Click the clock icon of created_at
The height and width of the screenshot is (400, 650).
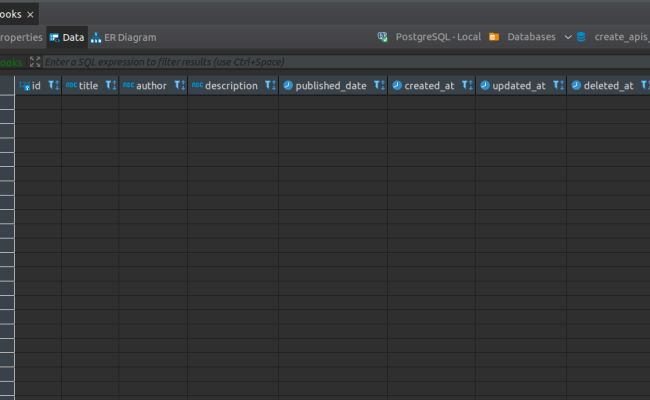[397, 85]
